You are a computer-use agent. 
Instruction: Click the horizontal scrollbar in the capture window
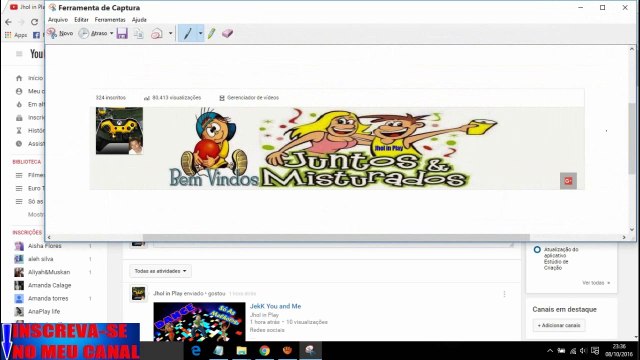pyautogui.click(x=336, y=237)
